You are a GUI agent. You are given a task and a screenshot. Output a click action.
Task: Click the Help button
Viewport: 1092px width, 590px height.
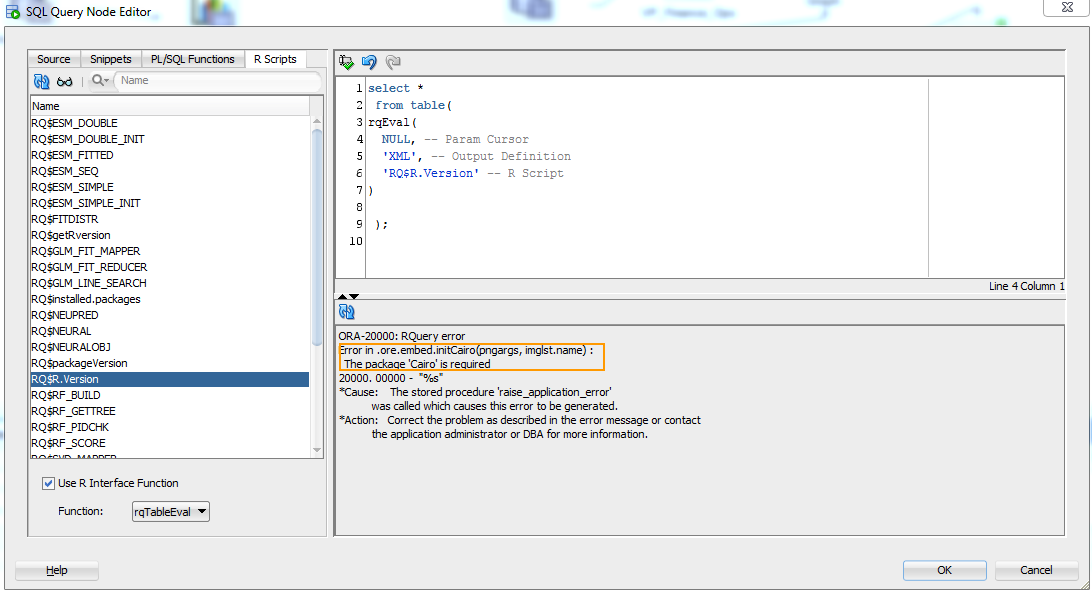[56, 570]
